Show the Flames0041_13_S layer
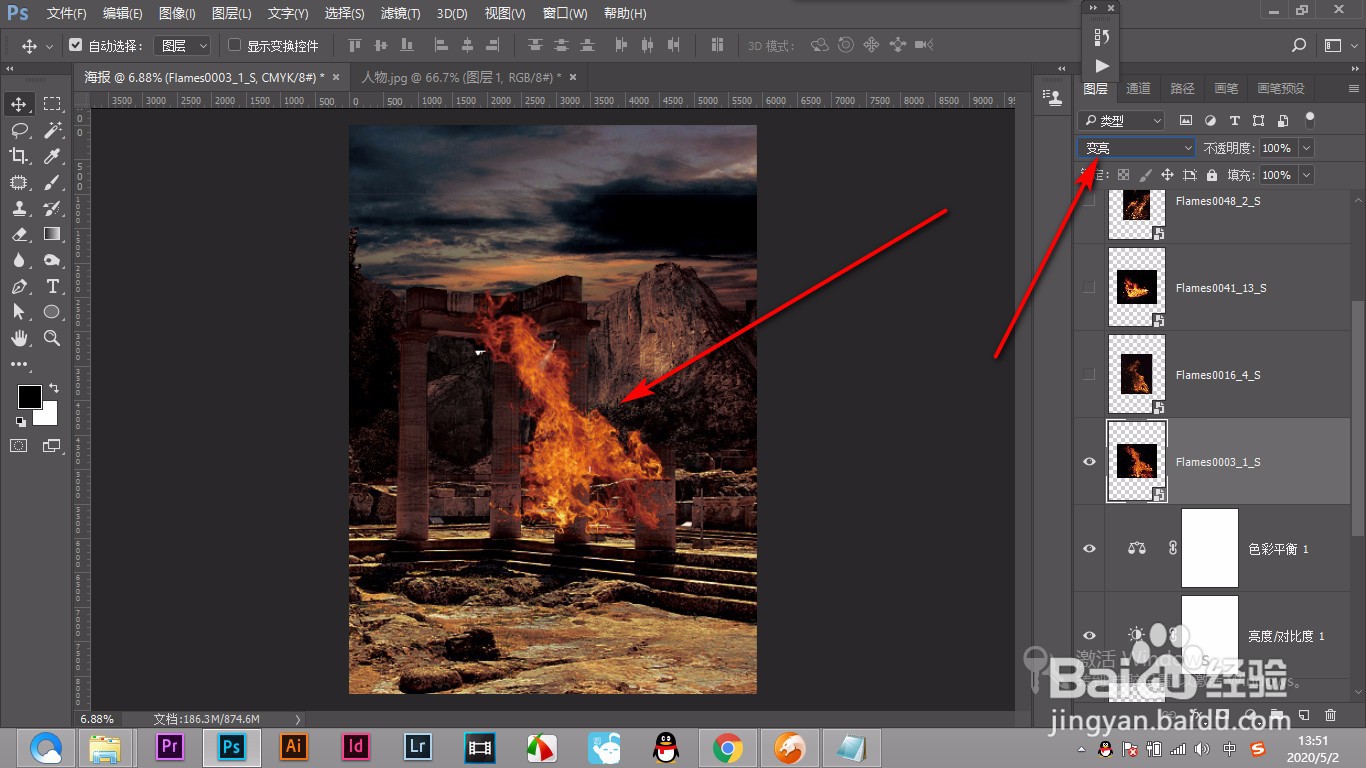1366x768 pixels. coord(1090,287)
